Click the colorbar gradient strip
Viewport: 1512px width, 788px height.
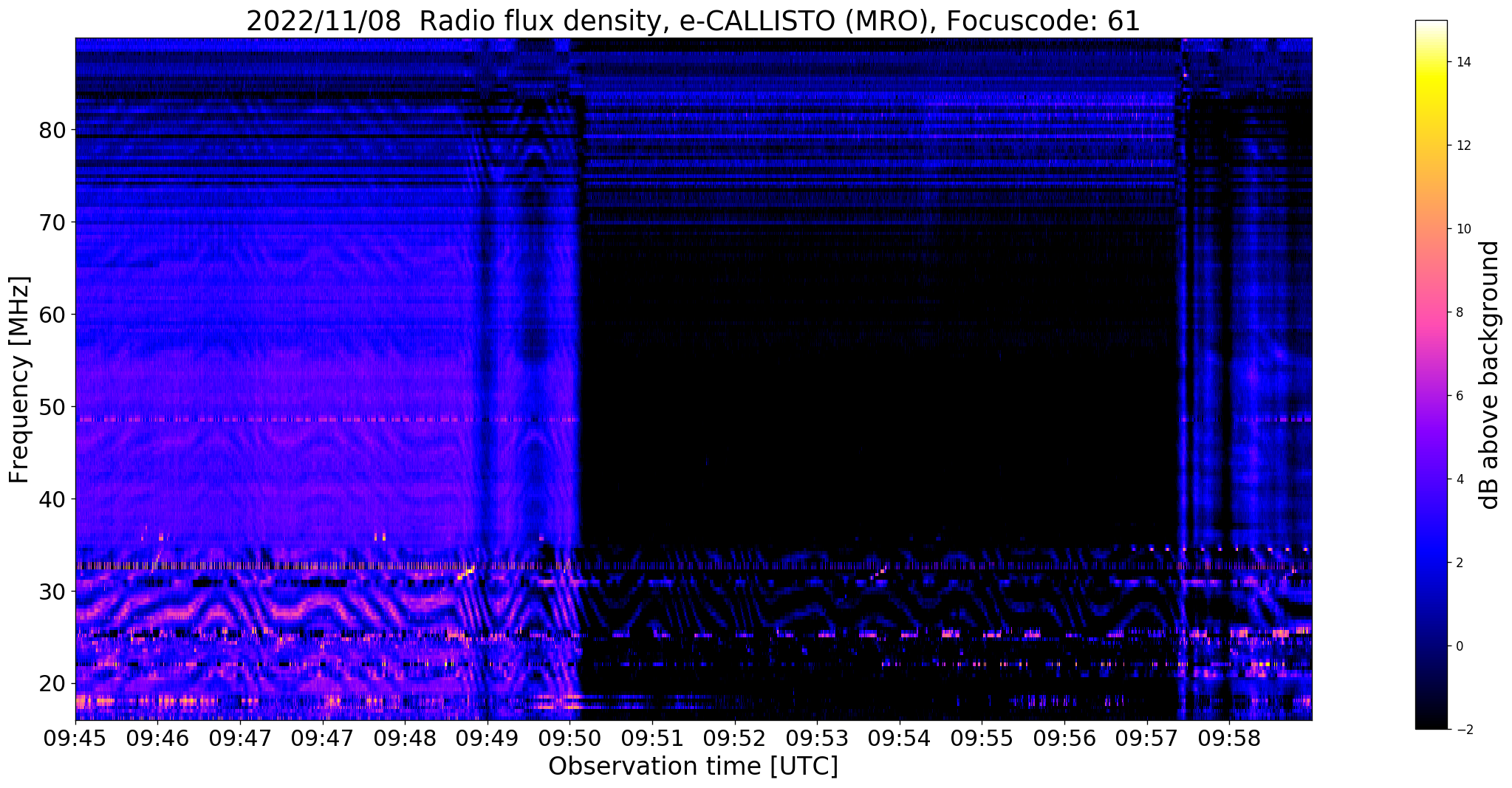pos(1431,374)
